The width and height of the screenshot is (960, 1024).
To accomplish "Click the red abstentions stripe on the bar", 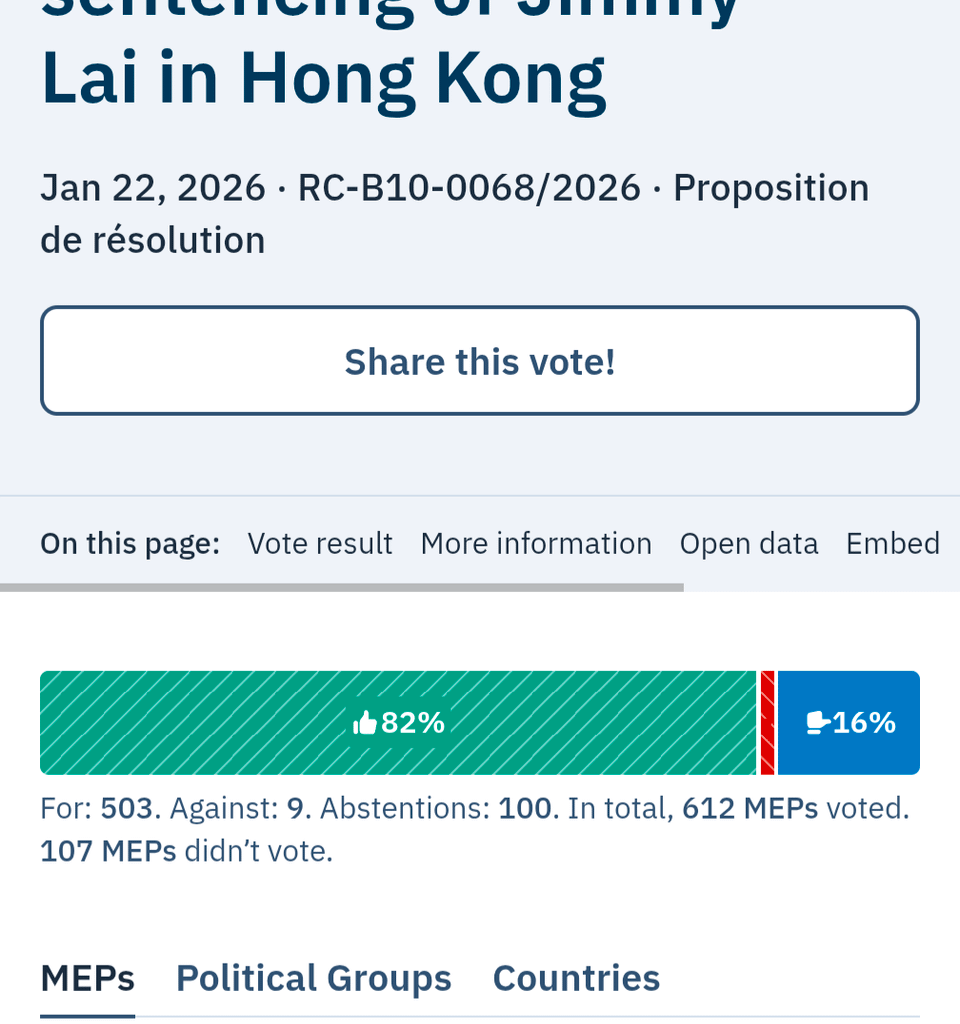I will tap(767, 722).
